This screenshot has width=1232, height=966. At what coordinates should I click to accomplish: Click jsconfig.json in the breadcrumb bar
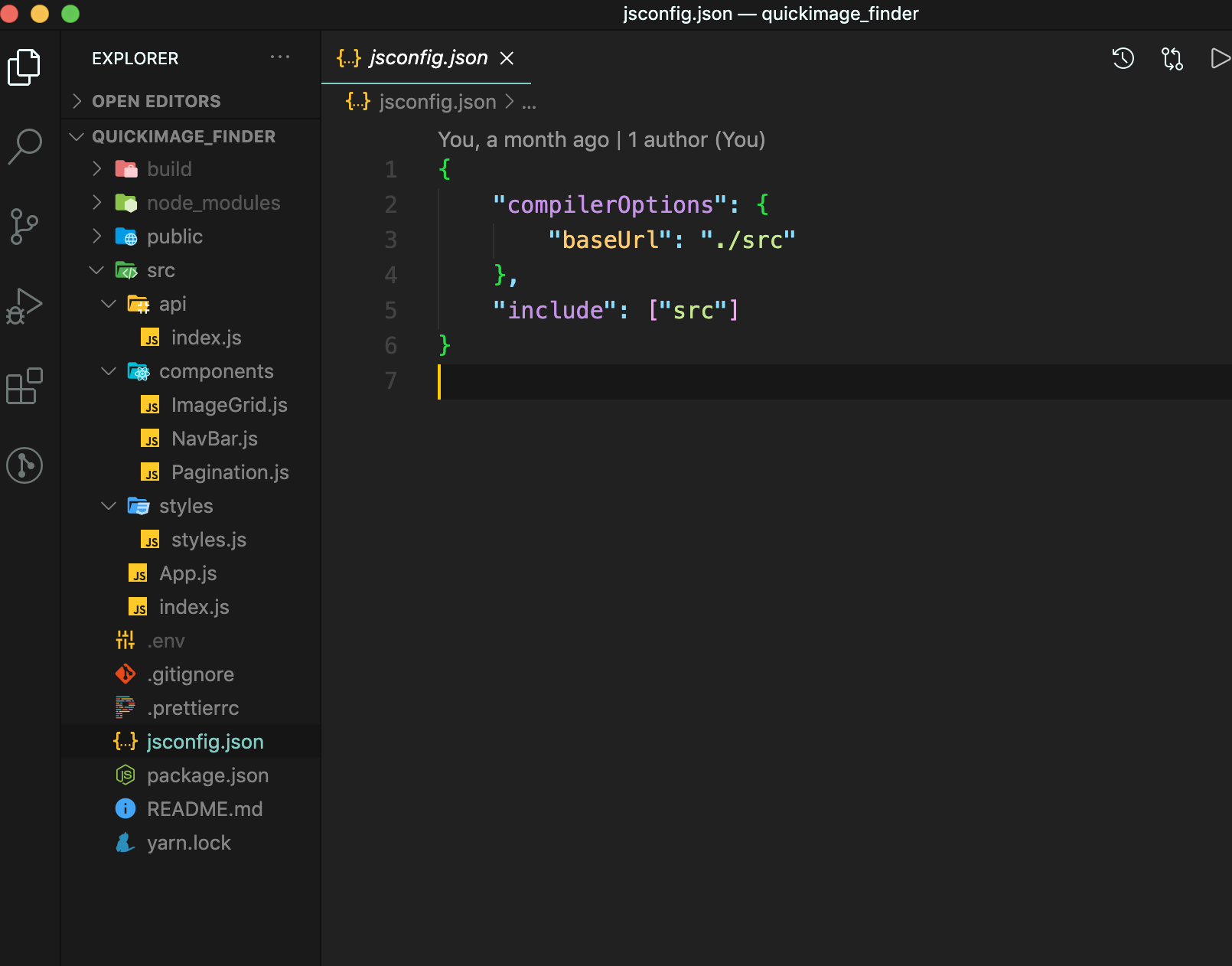coord(437,101)
